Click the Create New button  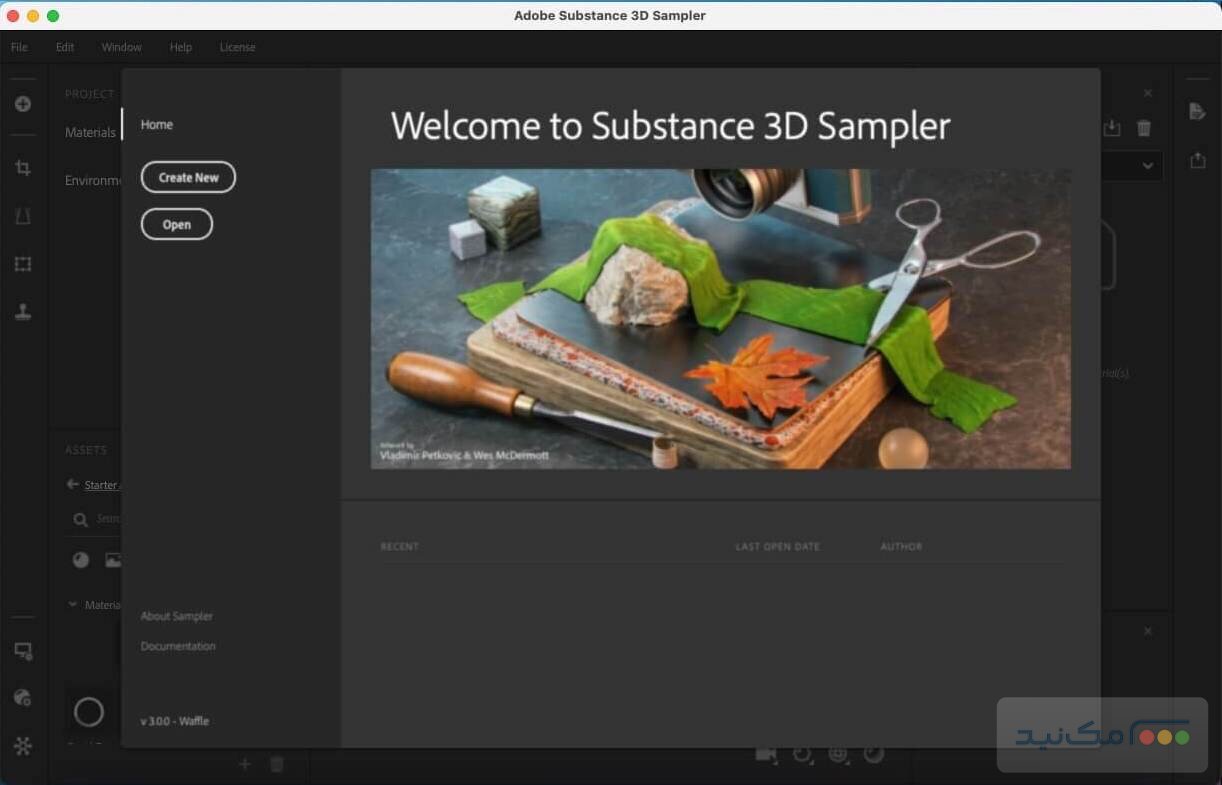tap(188, 177)
